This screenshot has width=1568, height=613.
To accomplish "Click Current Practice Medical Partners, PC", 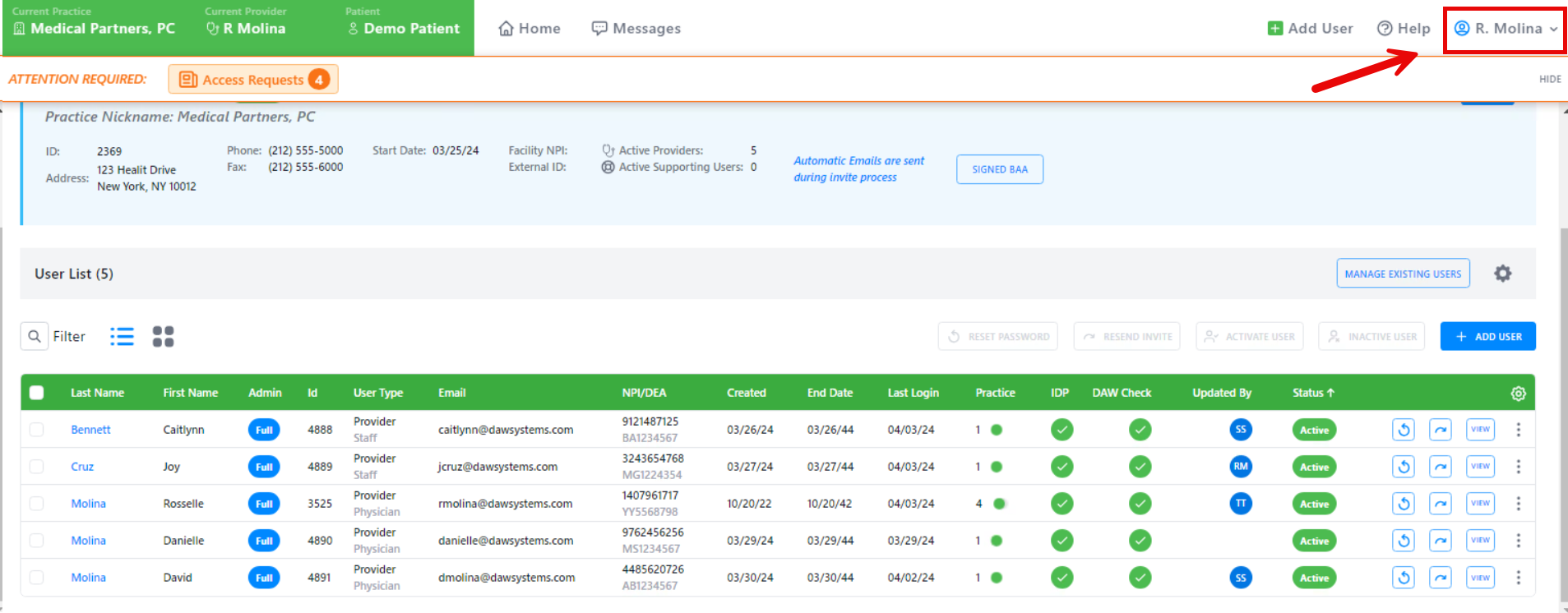I will (94, 29).
